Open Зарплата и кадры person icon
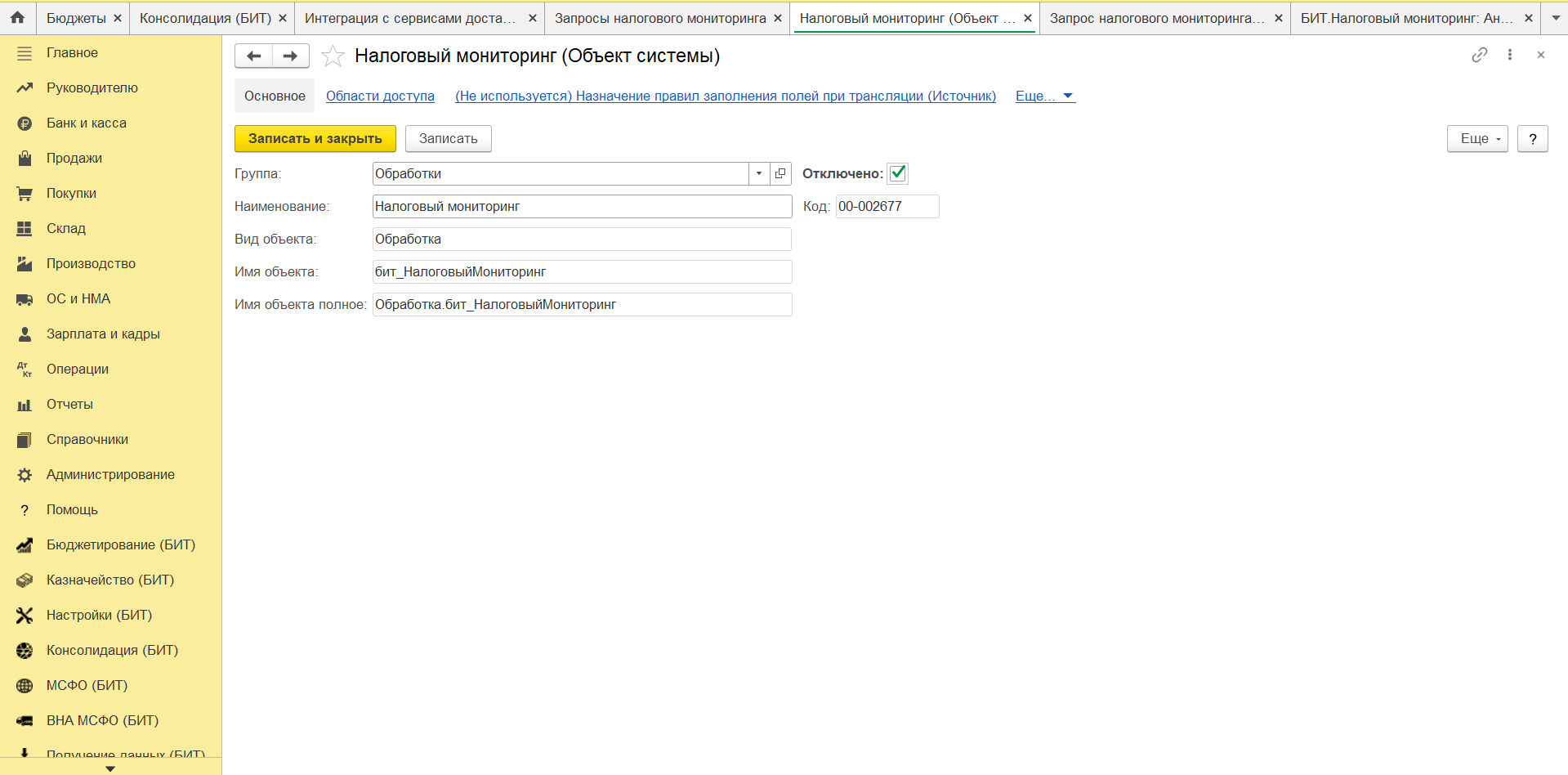 25,334
